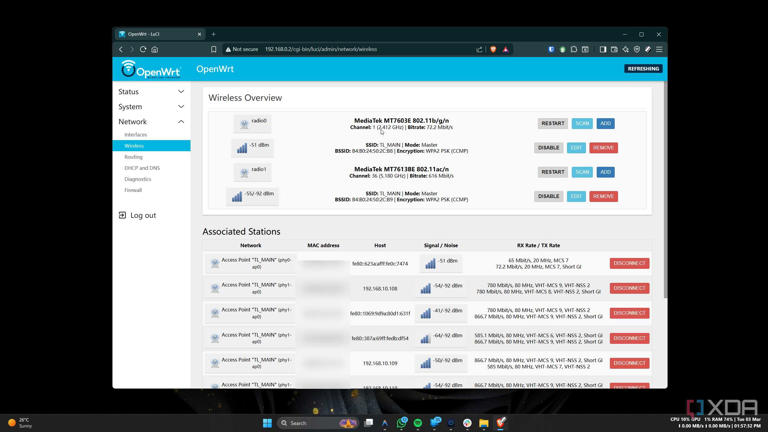Open Spotify from the taskbar
The width and height of the screenshot is (768, 432).
pyautogui.click(x=418, y=423)
